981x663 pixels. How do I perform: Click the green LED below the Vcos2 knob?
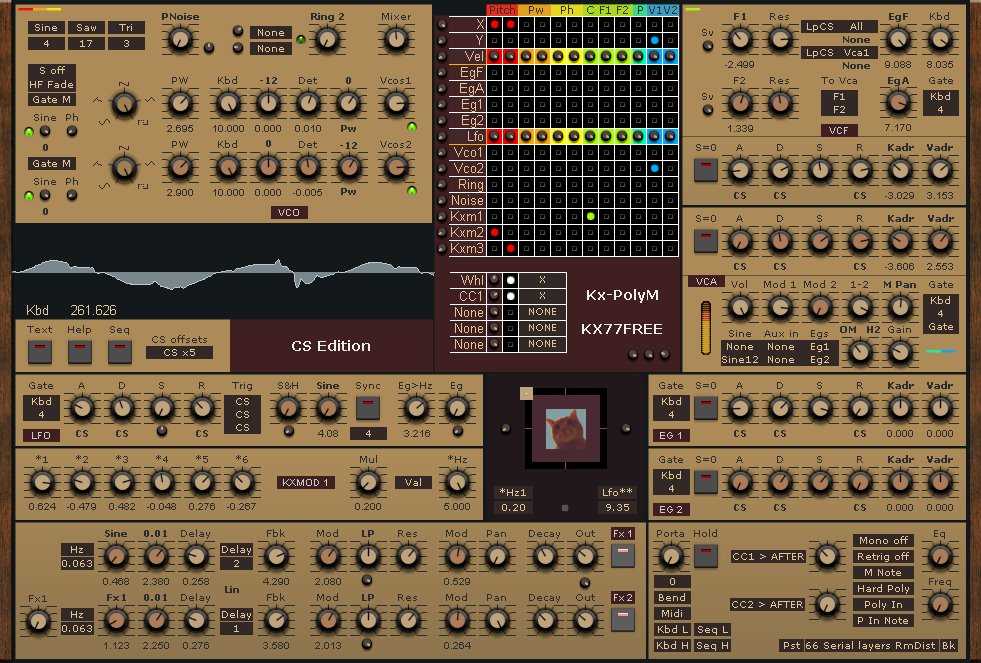412,191
